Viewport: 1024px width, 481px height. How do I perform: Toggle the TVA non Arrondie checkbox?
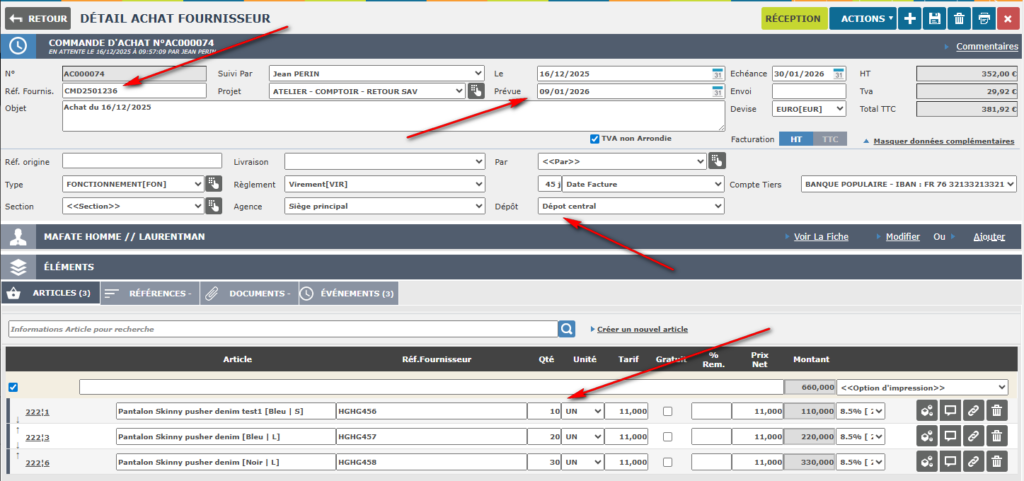(595, 138)
